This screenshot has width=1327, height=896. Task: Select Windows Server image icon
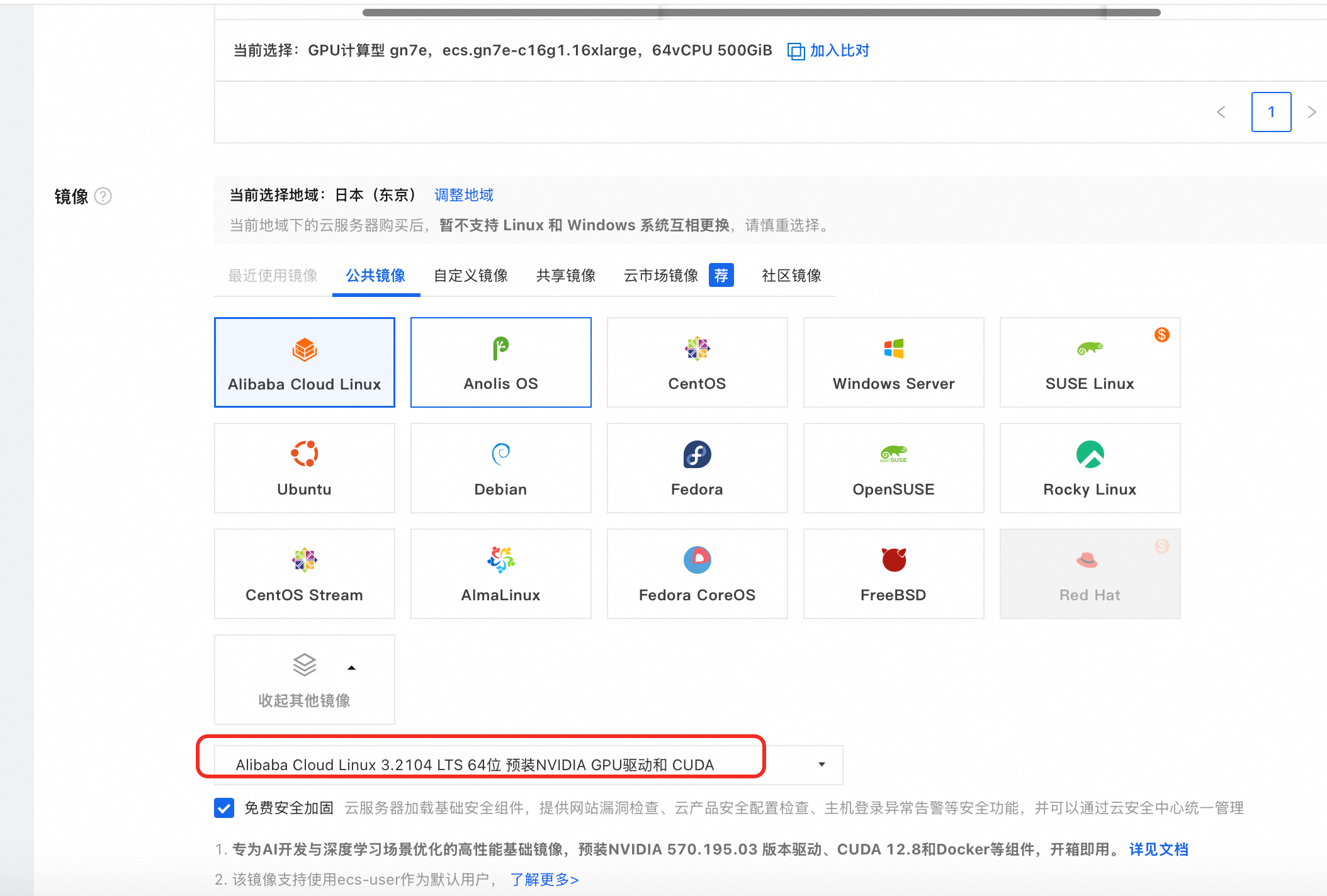[x=893, y=348]
